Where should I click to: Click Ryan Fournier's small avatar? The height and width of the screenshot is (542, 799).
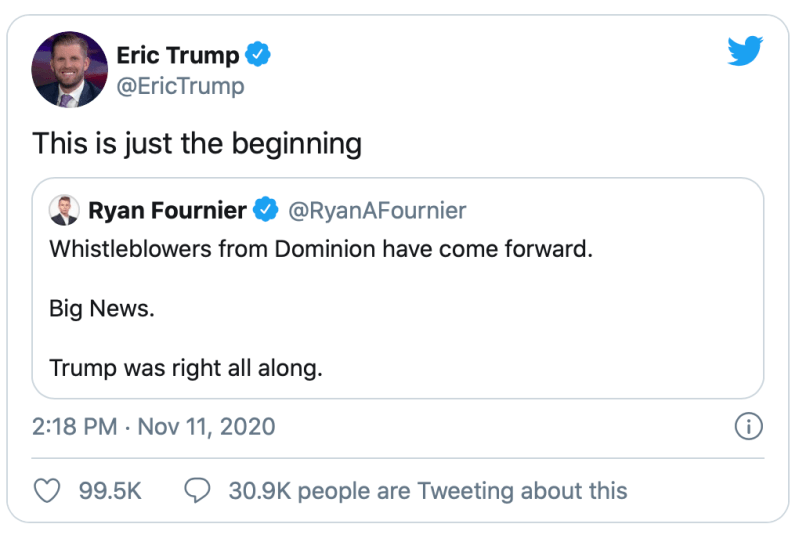pyautogui.click(x=64, y=211)
